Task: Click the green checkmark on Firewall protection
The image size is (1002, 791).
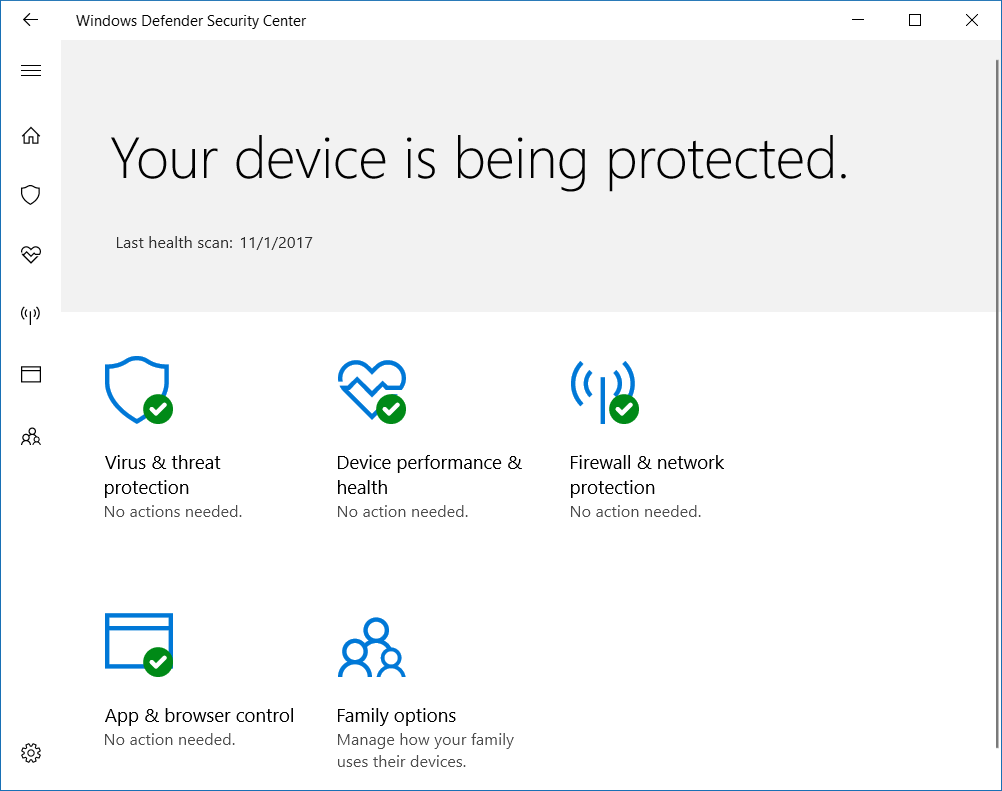Action: pos(625,411)
